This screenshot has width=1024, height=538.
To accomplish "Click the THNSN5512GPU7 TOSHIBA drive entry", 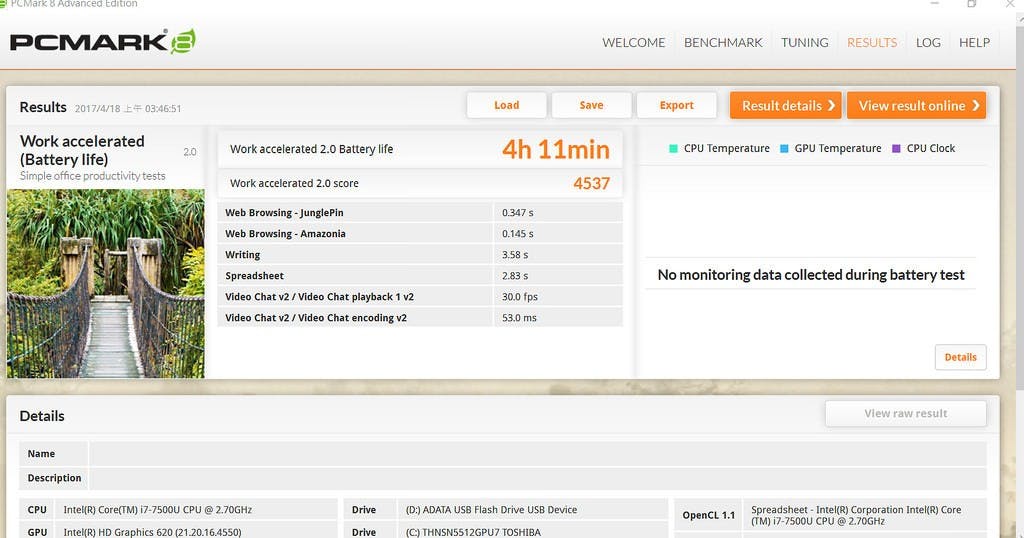I will tap(473, 532).
